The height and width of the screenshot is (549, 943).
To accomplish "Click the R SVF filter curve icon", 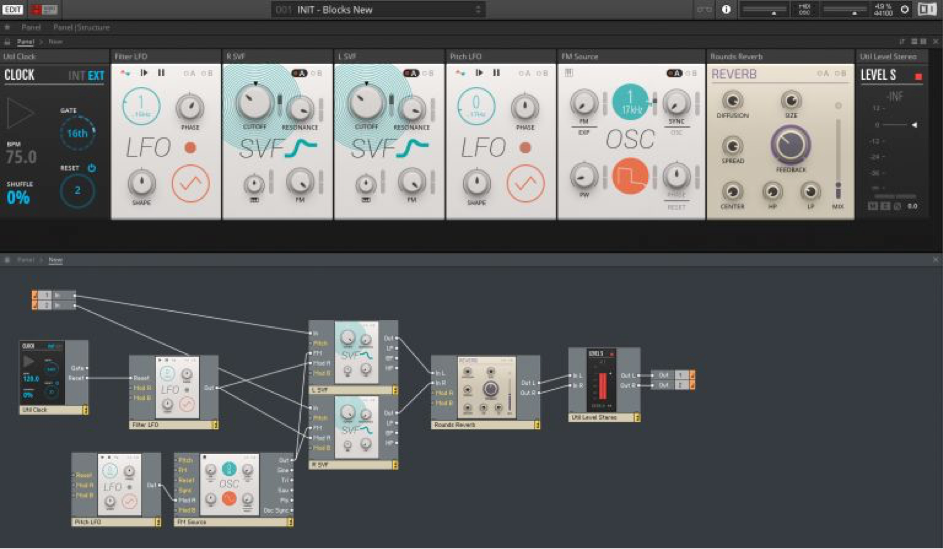I will pyautogui.click(x=301, y=148).
